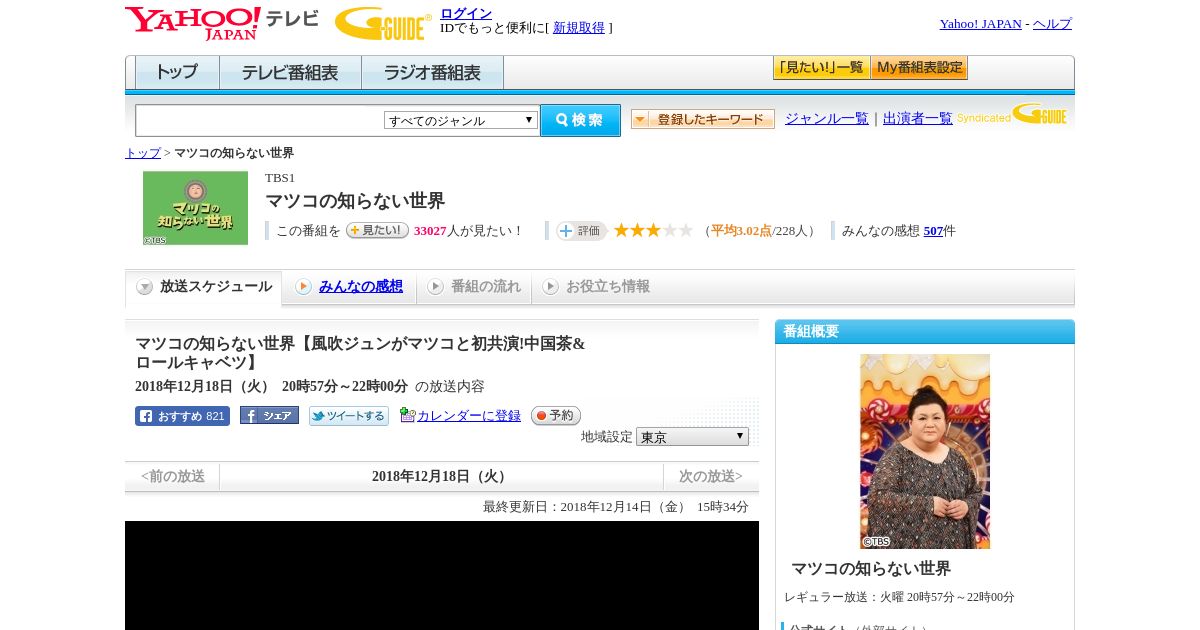This screenshot has width=1200, height=630.
Task: Expand the 登録したキーワード dropdown
Action: click(703, 119)
